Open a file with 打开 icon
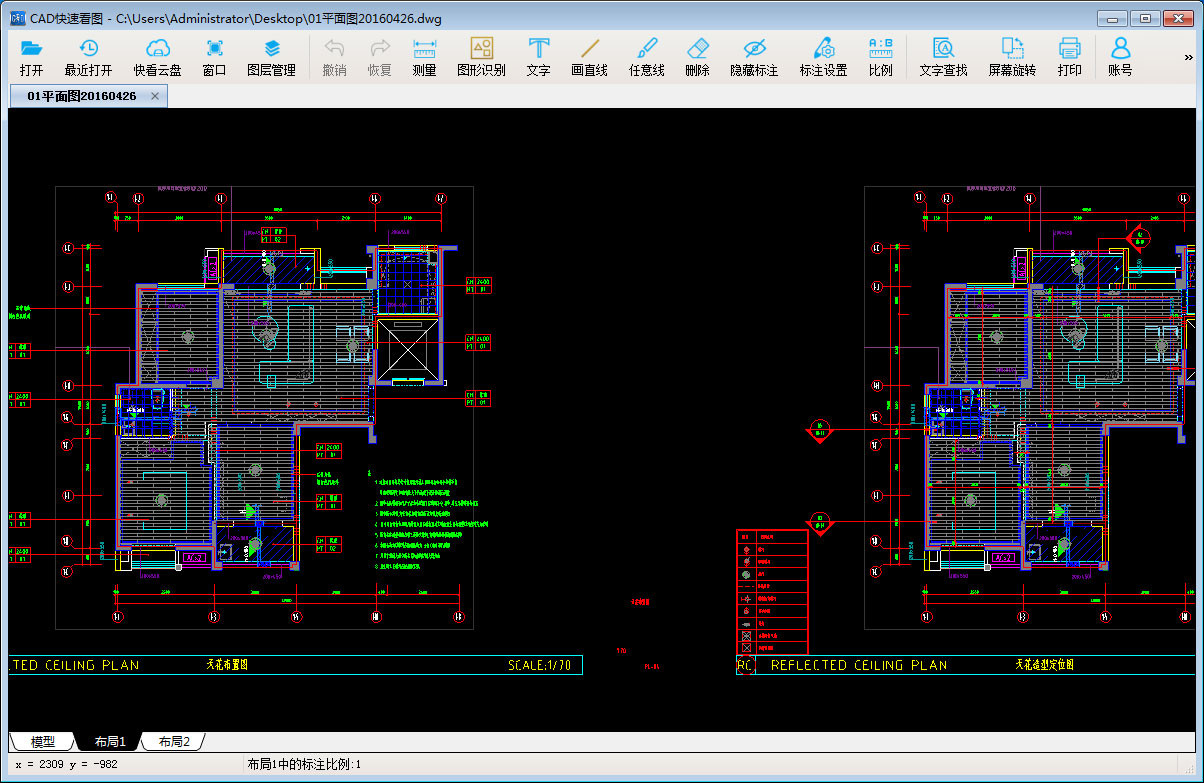This screenshot has height=783, width=1204. (x=31, y=57)
